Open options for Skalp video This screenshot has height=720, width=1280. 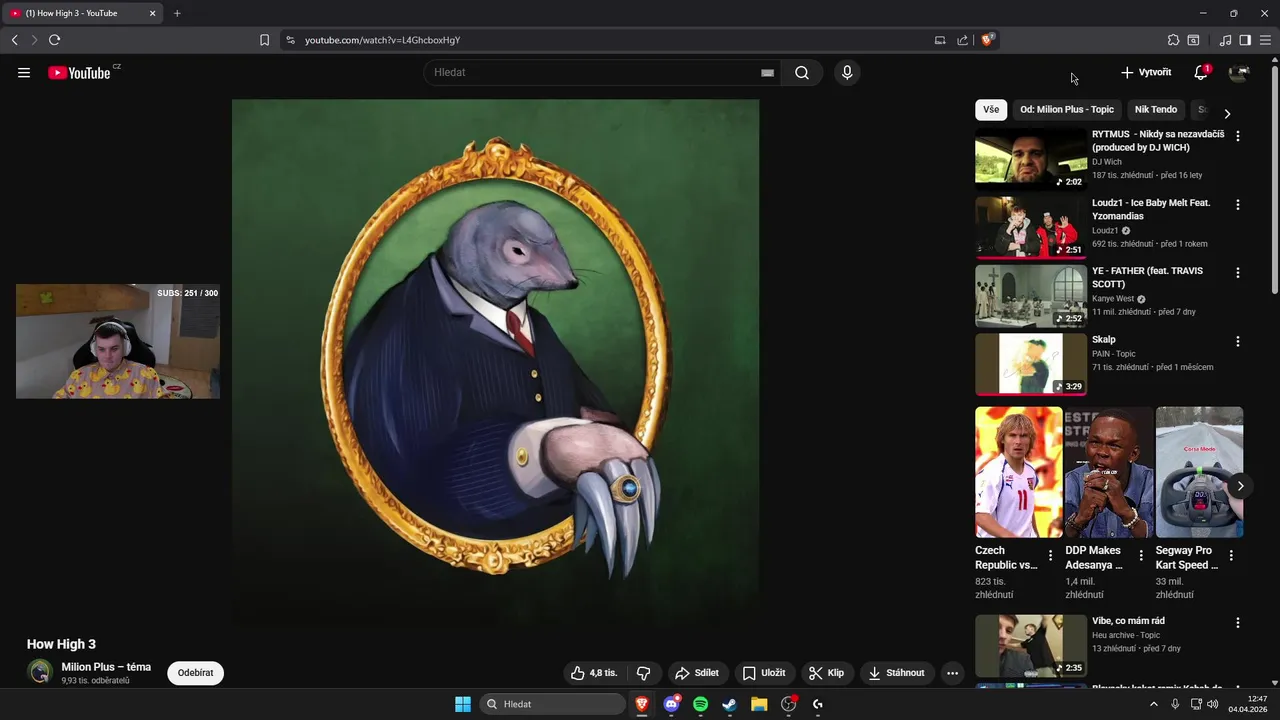coord(1238,341)
